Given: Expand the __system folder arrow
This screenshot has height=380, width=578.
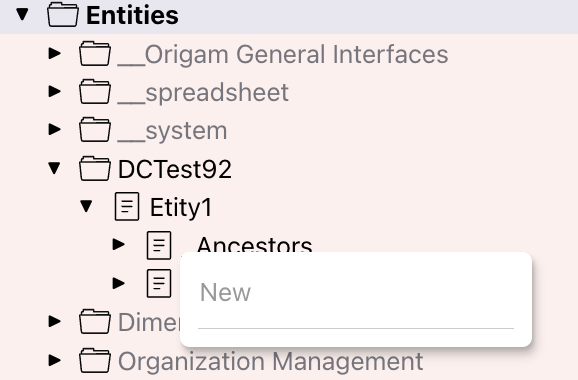Looking at the screenshot, I should [x=55, y=129].
